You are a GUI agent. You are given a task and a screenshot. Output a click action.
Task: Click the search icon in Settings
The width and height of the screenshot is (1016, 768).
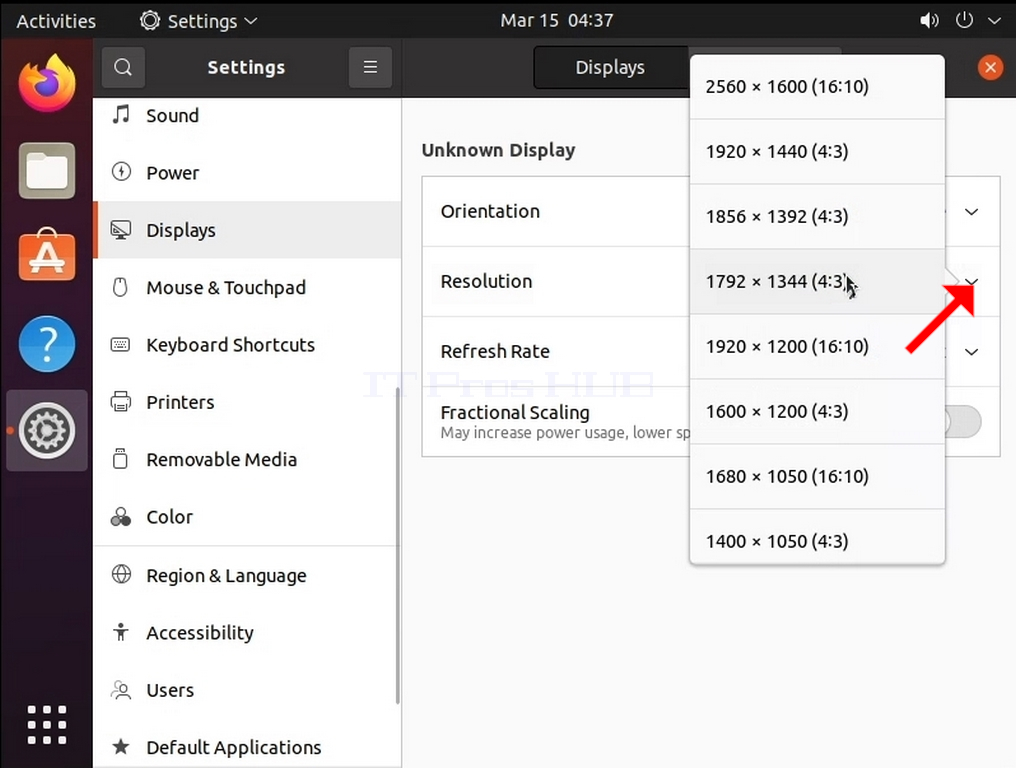pyautogui.click(x=123, y=67)
